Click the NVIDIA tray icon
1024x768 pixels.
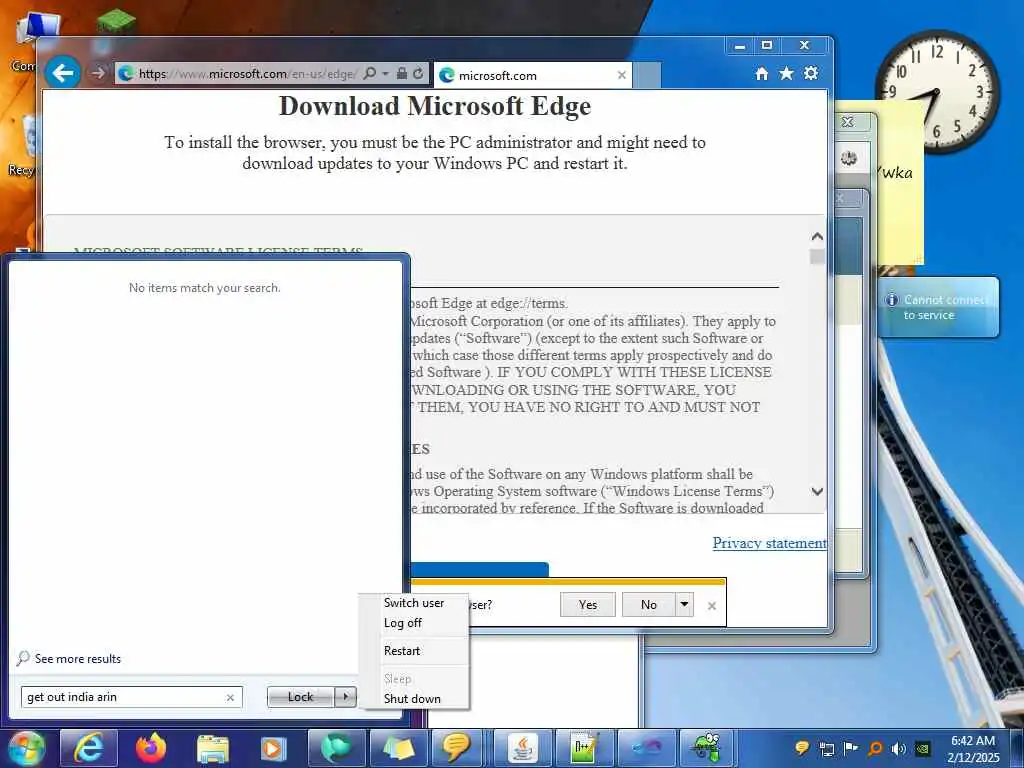923,749
